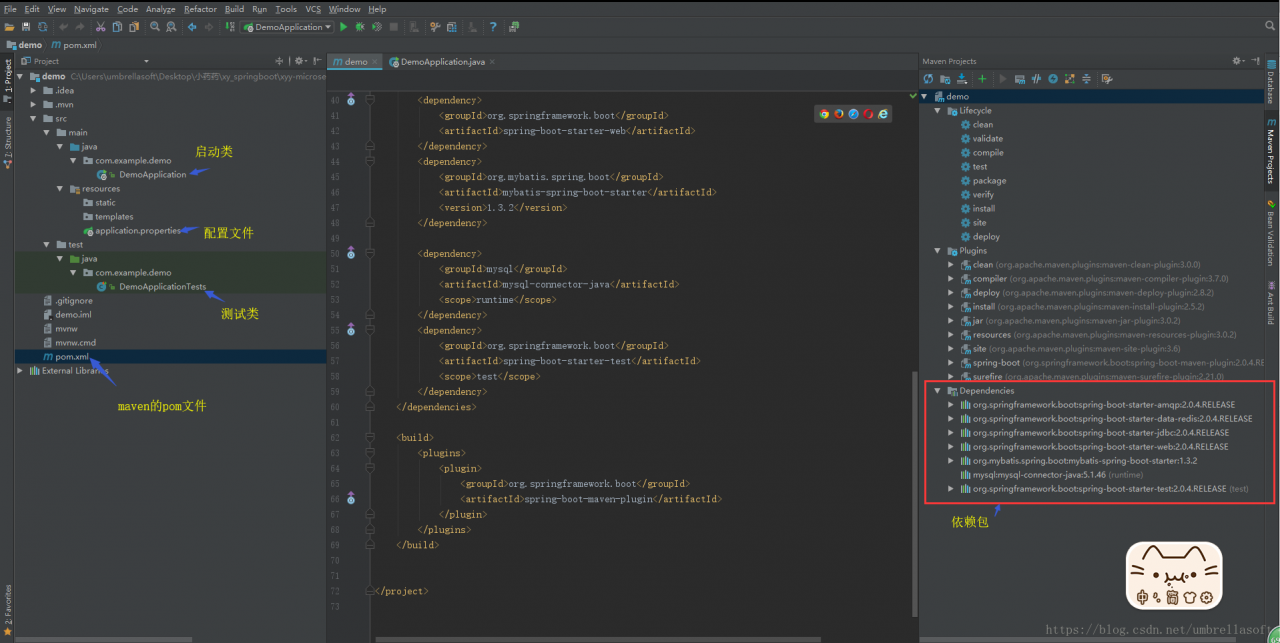Image resolution: width=1280 pixels, height=643 pixels.
Task: Open the File menu
Action: (x=10, y=9)
